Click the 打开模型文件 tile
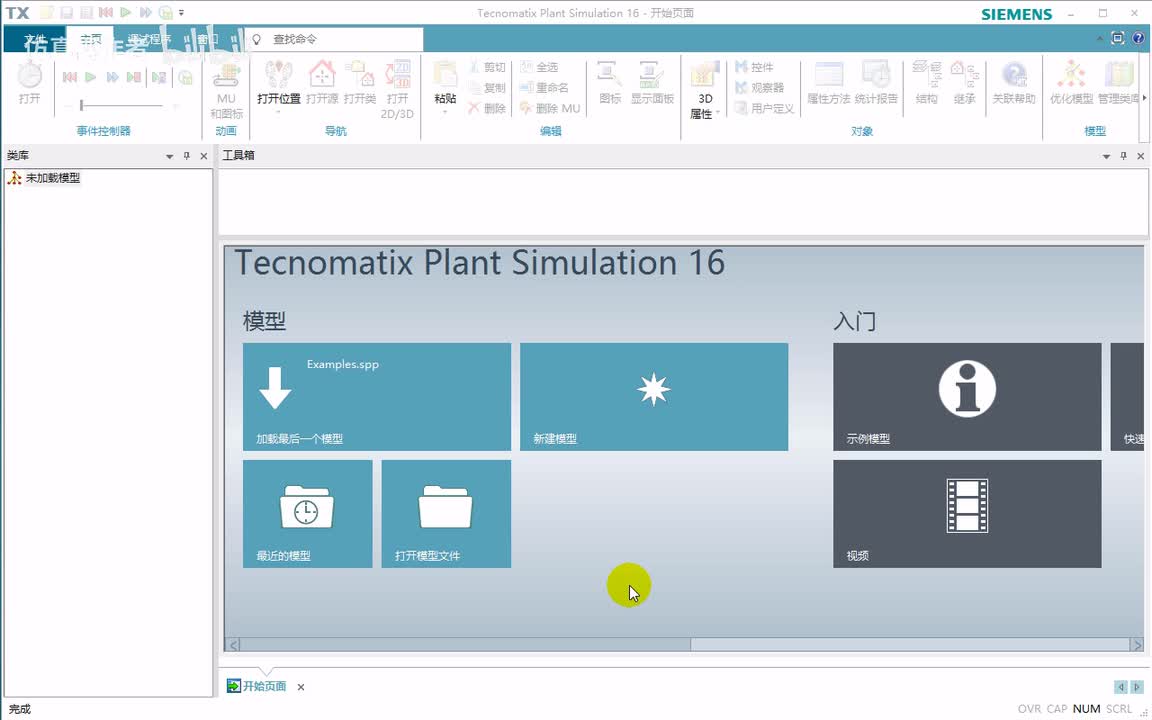Screen dimensions: 1152x720 (x=446, y=514)
